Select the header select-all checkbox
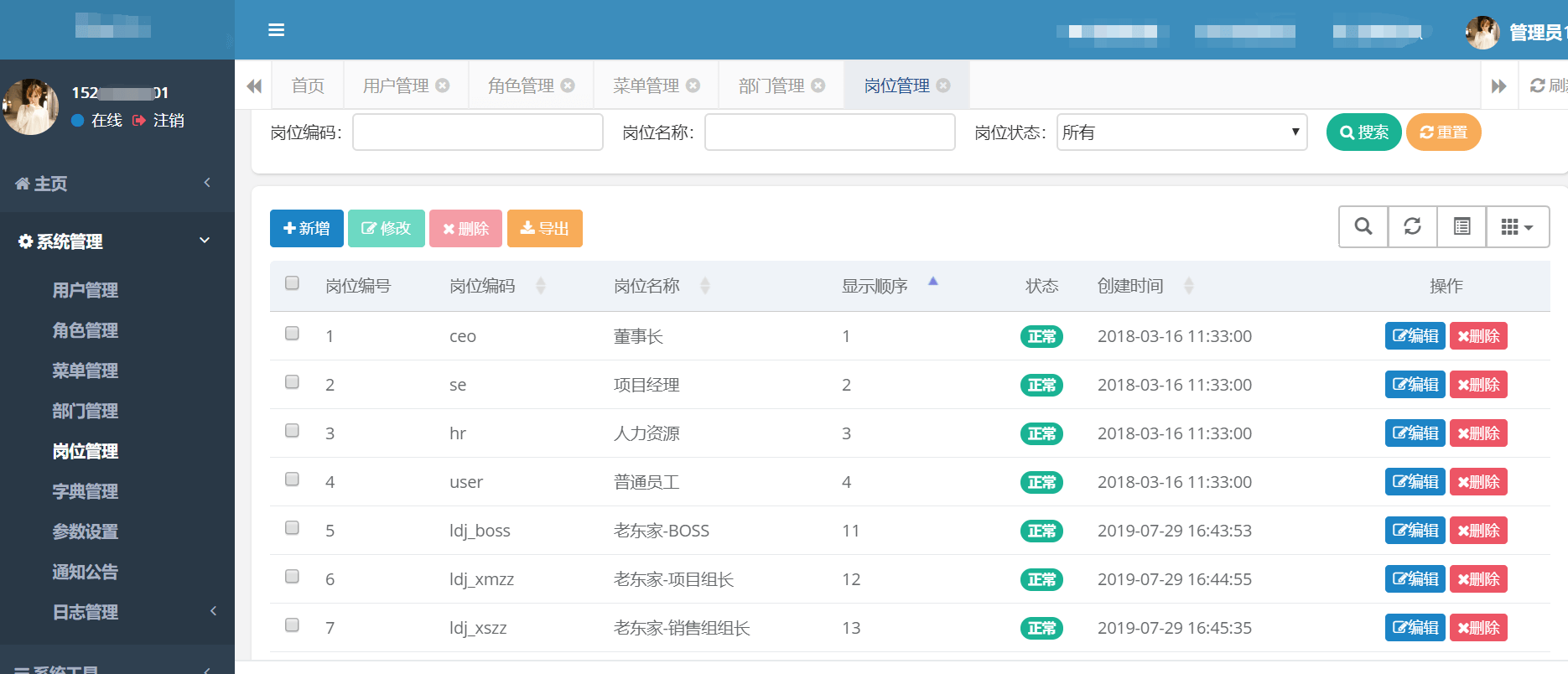Image resolution: width=1568 pixels, height=674 pixels. [292, 283]
